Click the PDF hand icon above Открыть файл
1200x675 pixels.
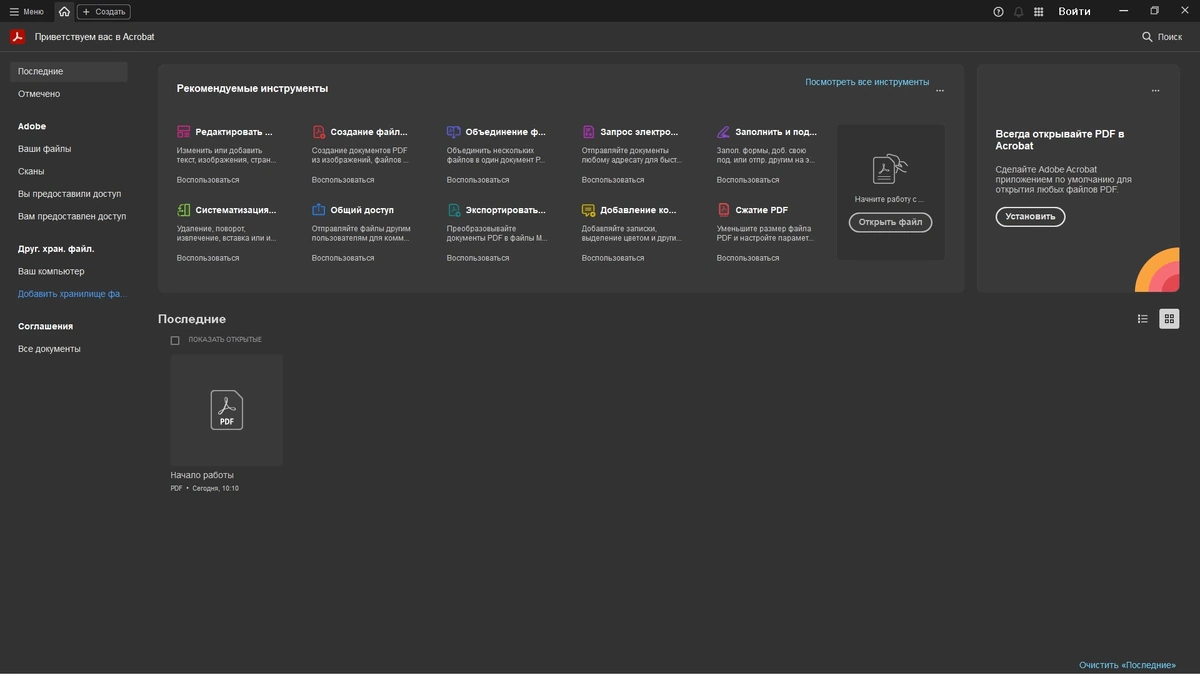[x=890, y=169]
